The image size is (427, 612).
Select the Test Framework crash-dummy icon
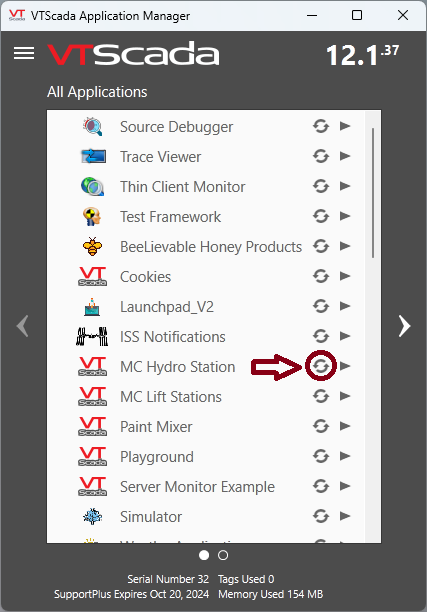92,216
